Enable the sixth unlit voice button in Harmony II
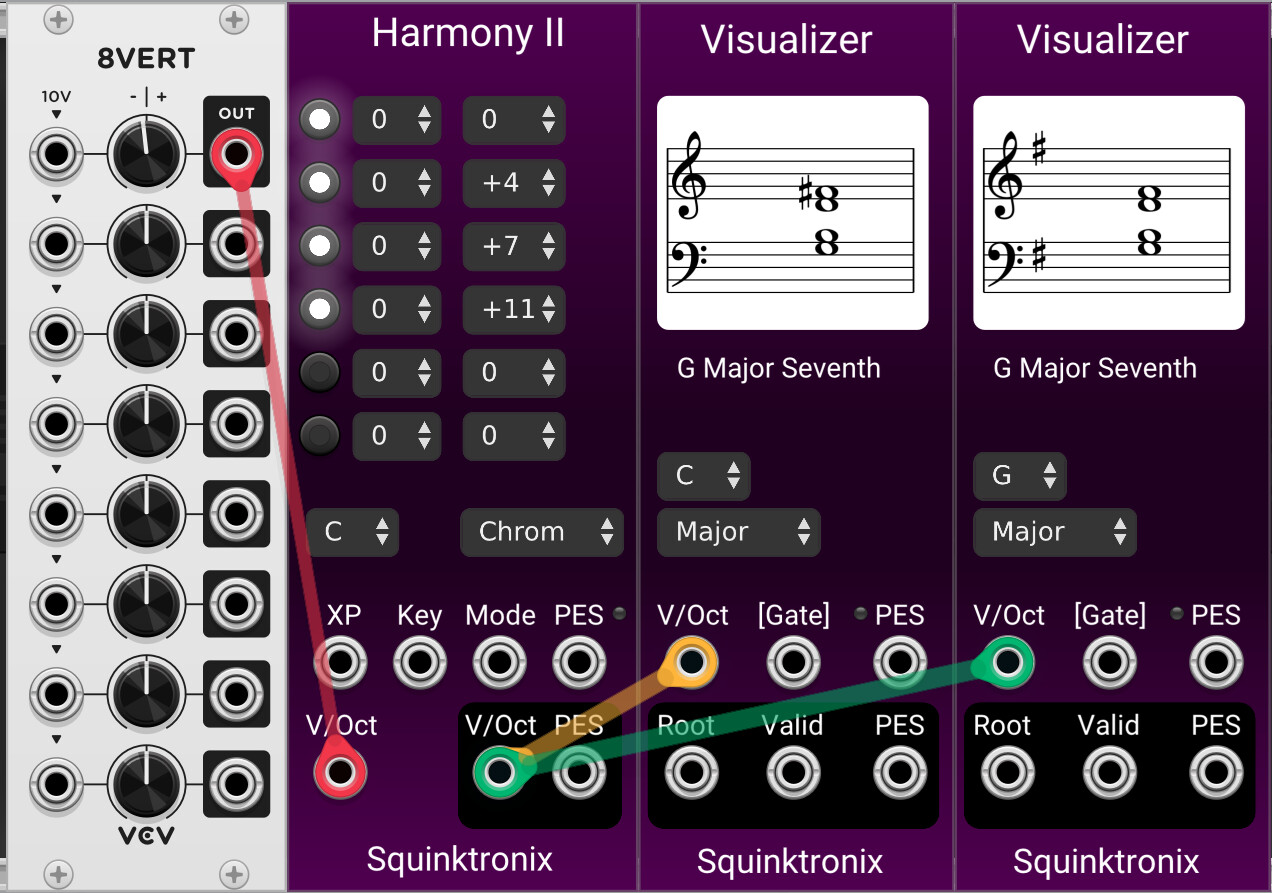Screen dimensions: 1272x893 (320, 436)
